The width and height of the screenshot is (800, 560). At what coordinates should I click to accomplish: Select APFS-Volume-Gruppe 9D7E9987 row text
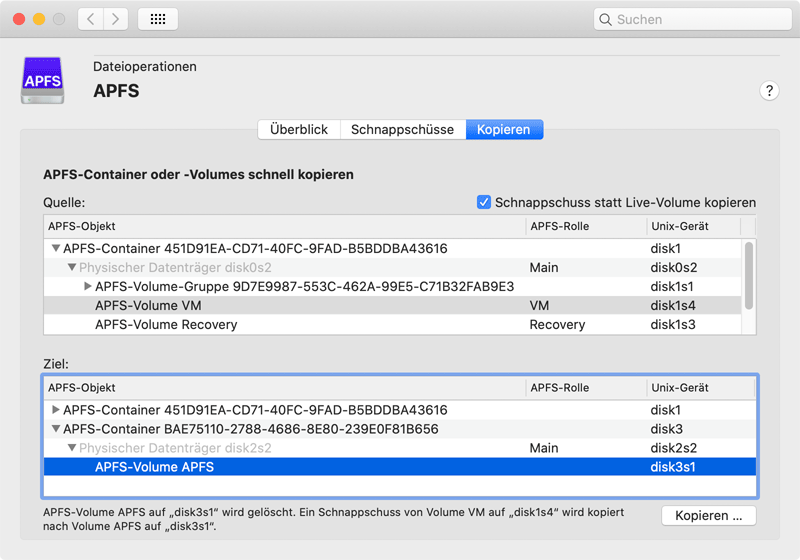[x=305, y=286]
